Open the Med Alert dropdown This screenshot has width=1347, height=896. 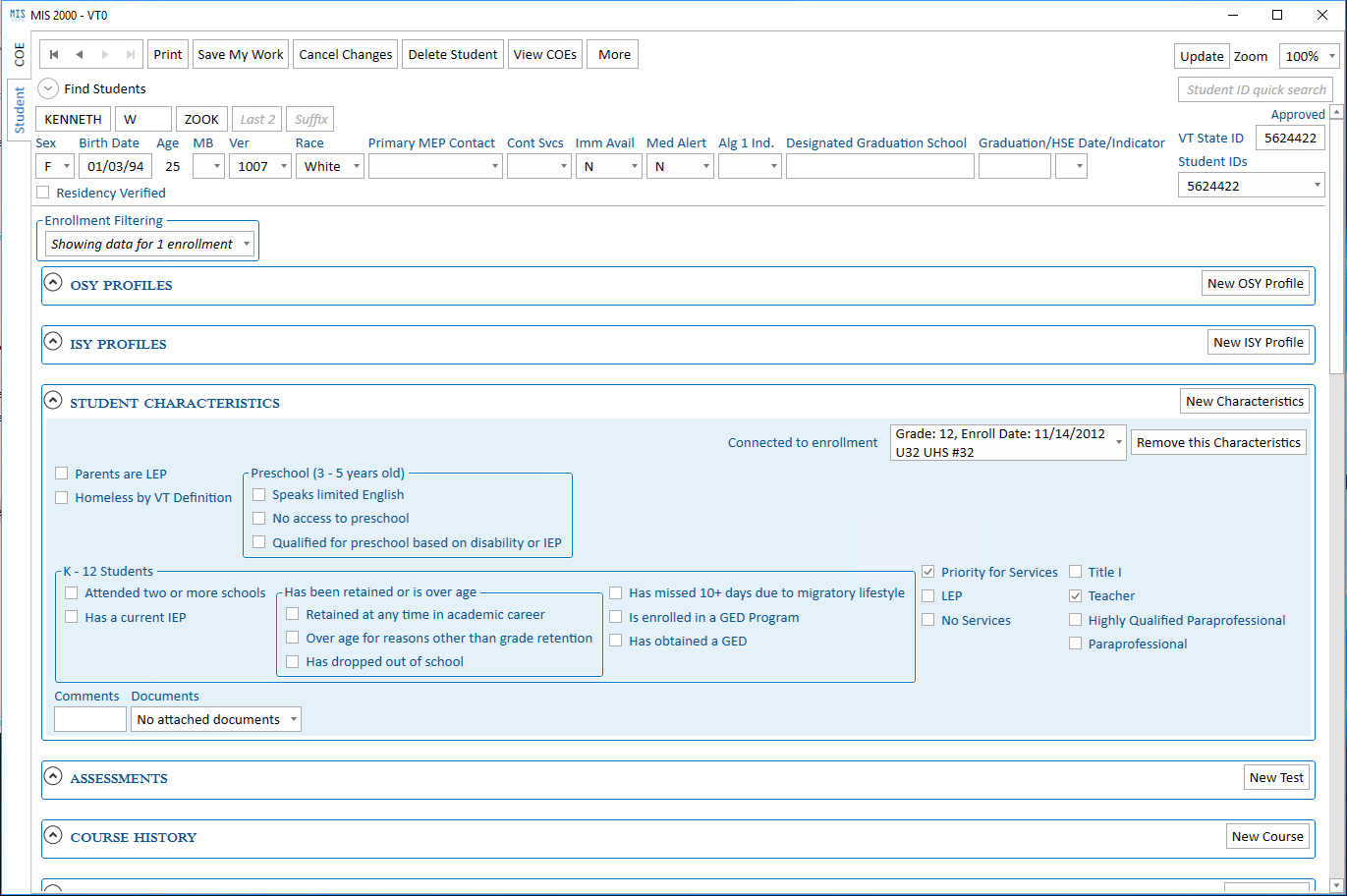[x=680, y=166]
